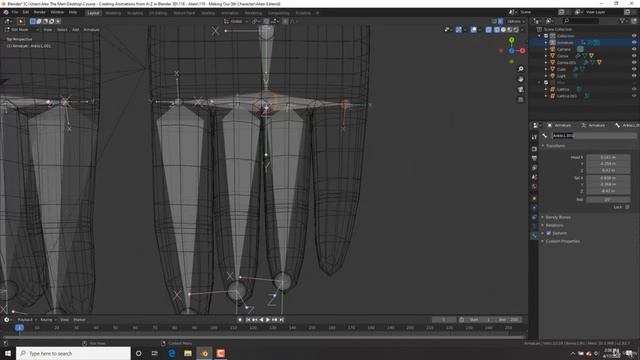This screenshot has height=360, width=640.
Task: Hide Camera with its eye icon
Action: pyautogui.click(x=634, y=49)
